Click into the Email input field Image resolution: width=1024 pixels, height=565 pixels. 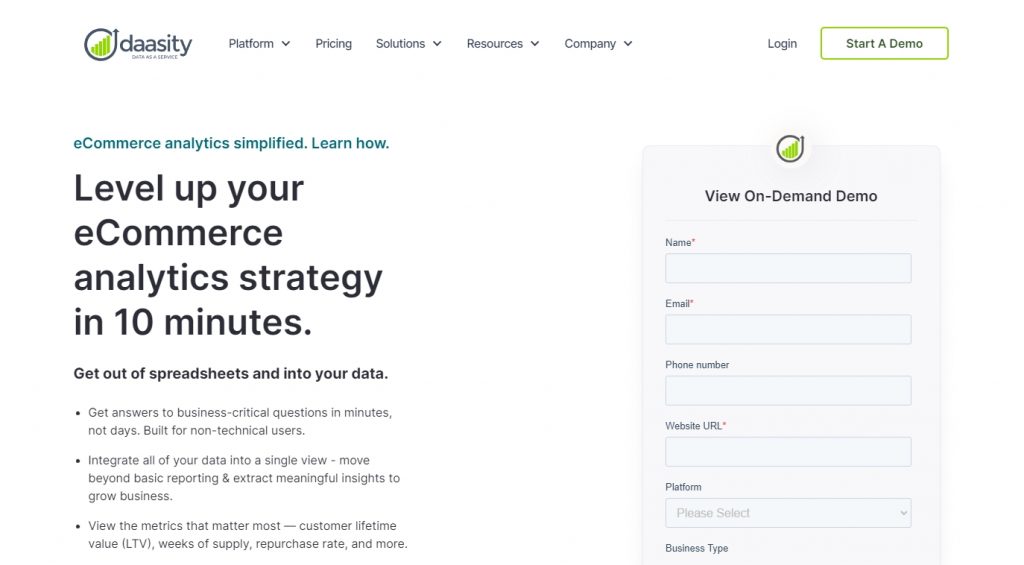tap(788, 329)
